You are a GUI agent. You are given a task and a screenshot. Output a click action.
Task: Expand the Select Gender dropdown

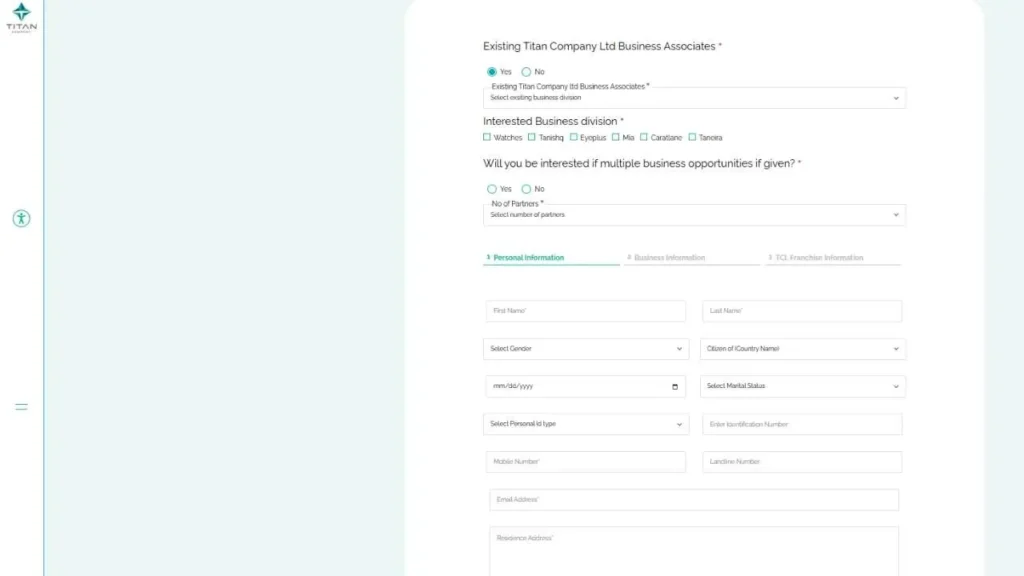pyautogui.click(x=586, y=349)
